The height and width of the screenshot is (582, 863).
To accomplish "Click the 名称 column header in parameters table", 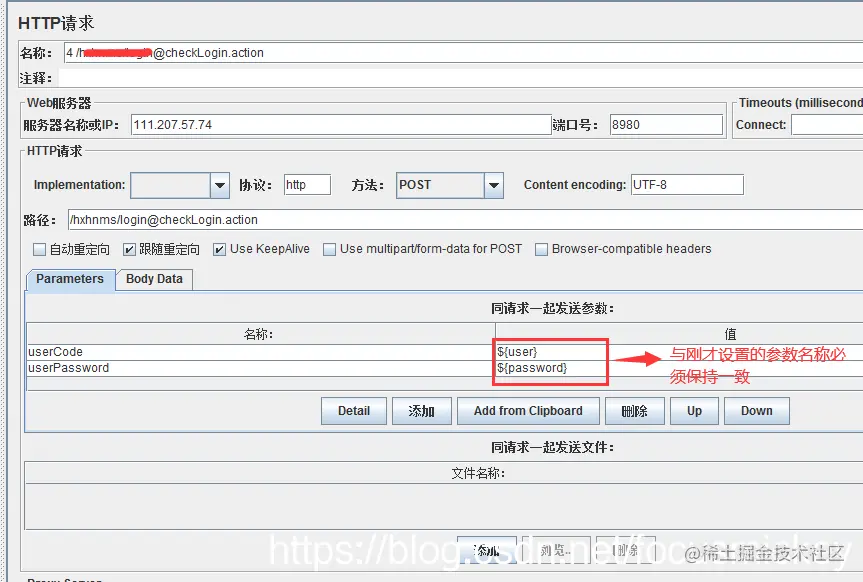I will click(x=260, y=334).
